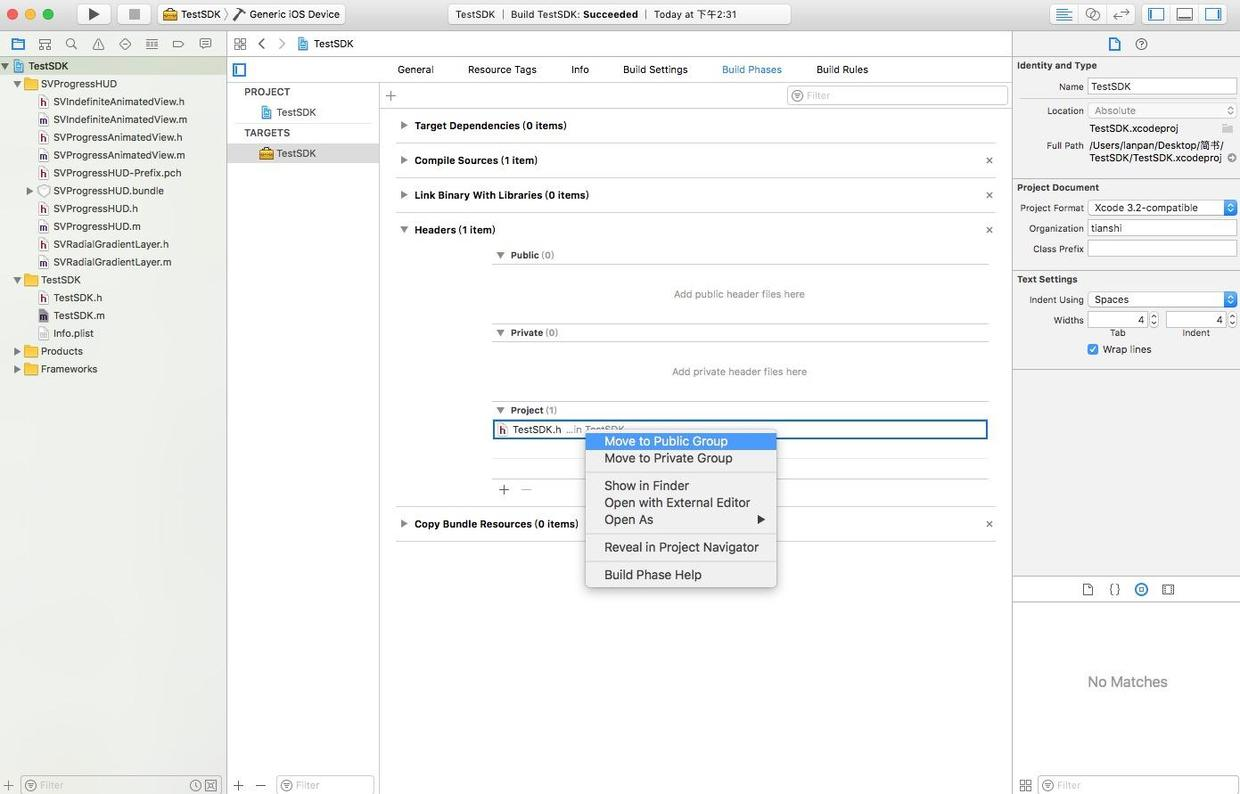
Task: Open the Find navigator magnifier icon
Action: (71, 44)
